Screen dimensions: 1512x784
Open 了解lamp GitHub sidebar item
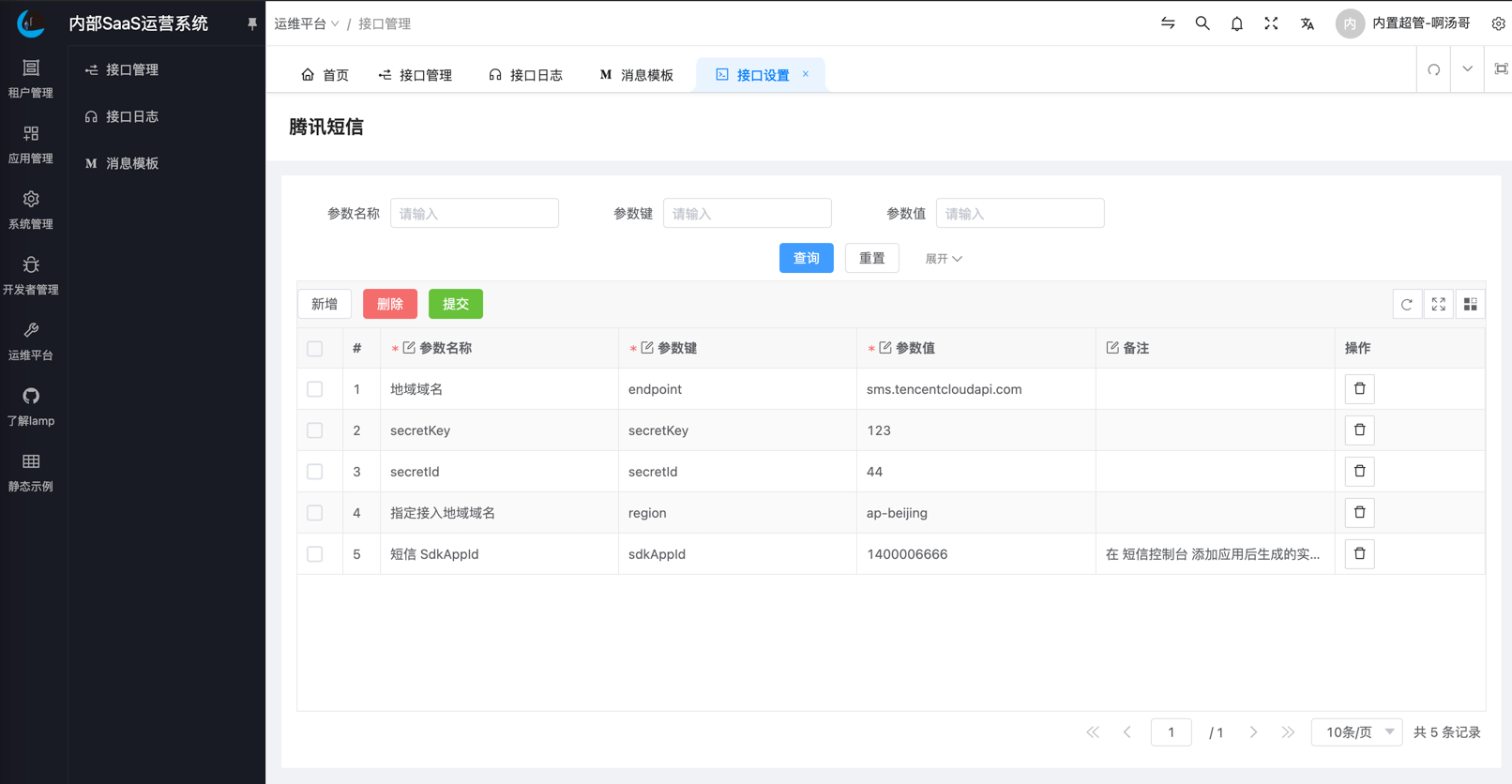31,406
